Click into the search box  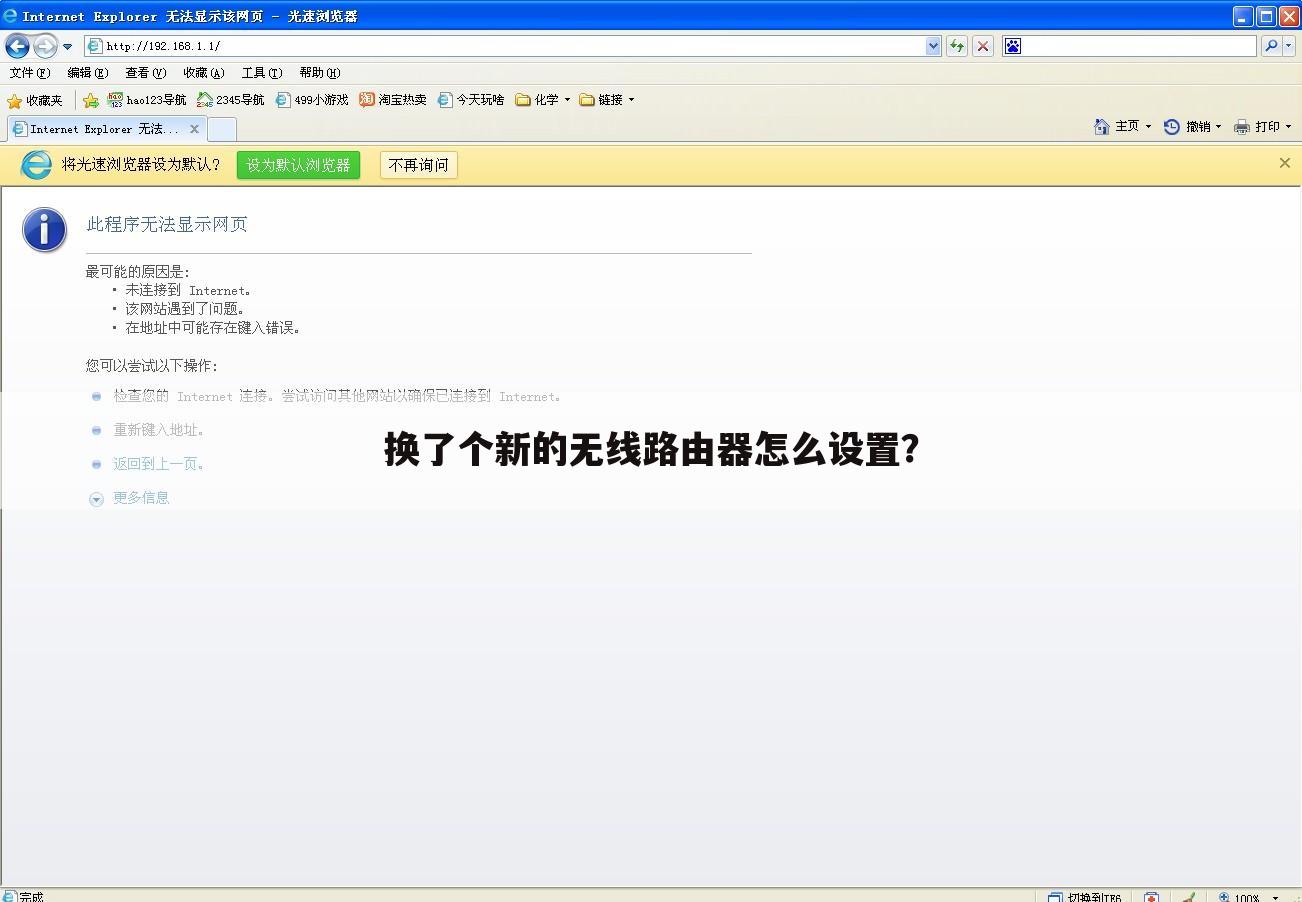[x=1139, y=46]
